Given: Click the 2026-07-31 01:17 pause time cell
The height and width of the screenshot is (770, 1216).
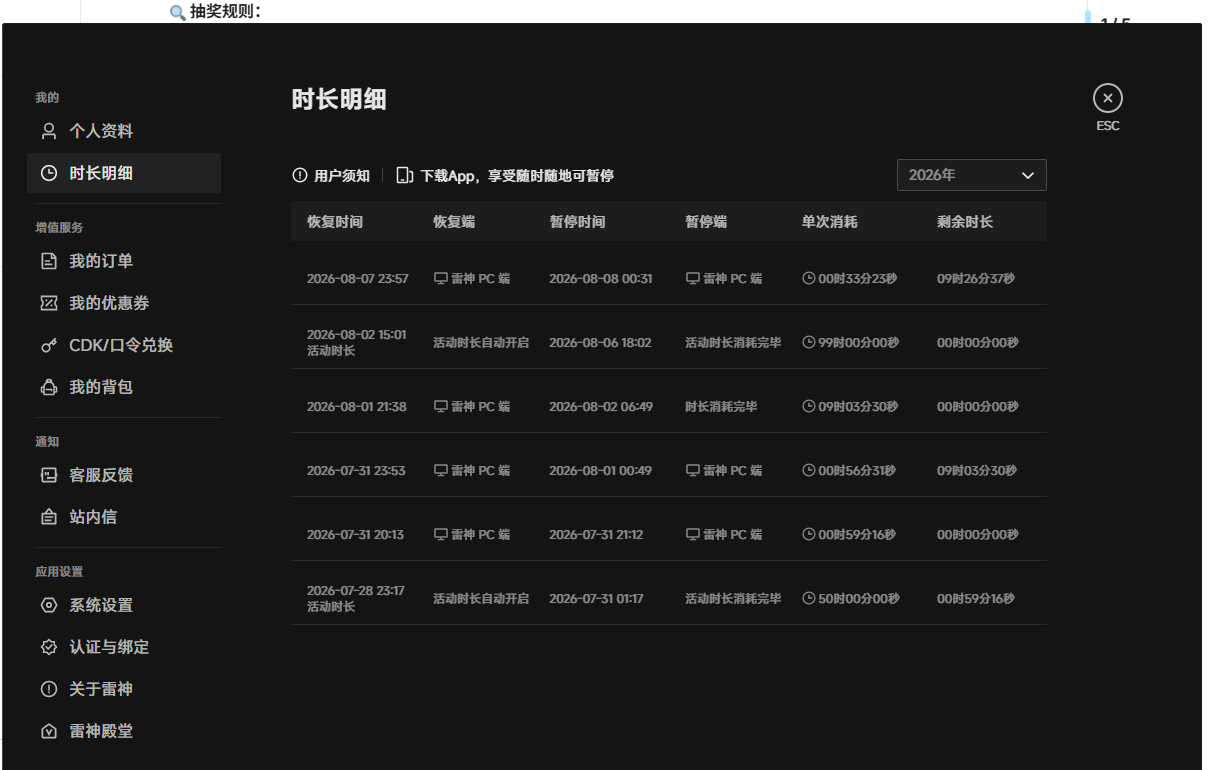Looking at the screenshot, I should [596, 598].
